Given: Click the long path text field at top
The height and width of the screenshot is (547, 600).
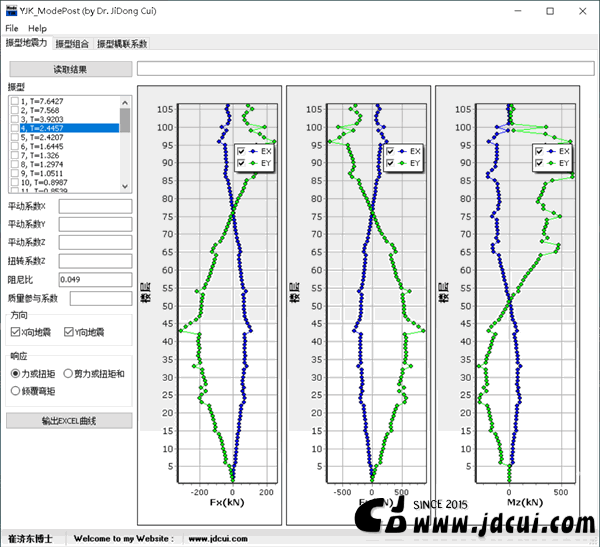Looking at the screenshot, I should point(365,69).
